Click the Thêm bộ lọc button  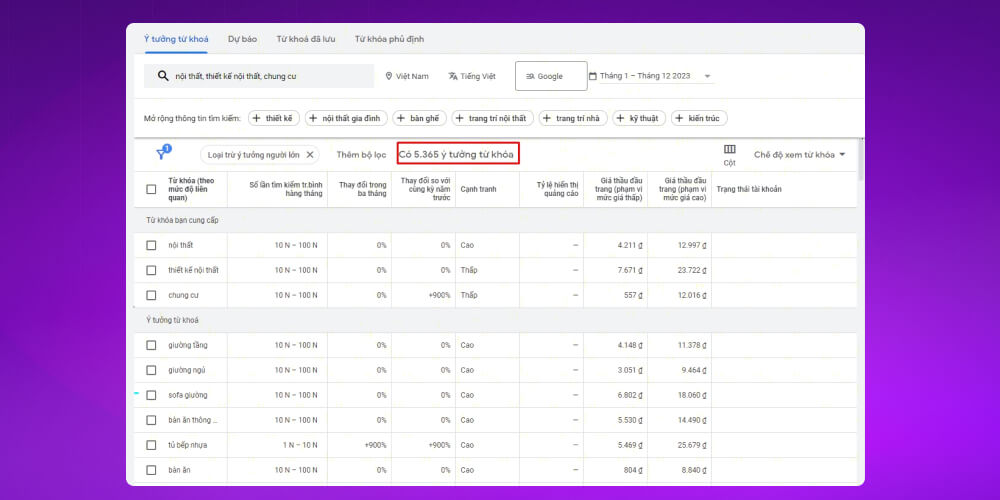pos(362,154)
